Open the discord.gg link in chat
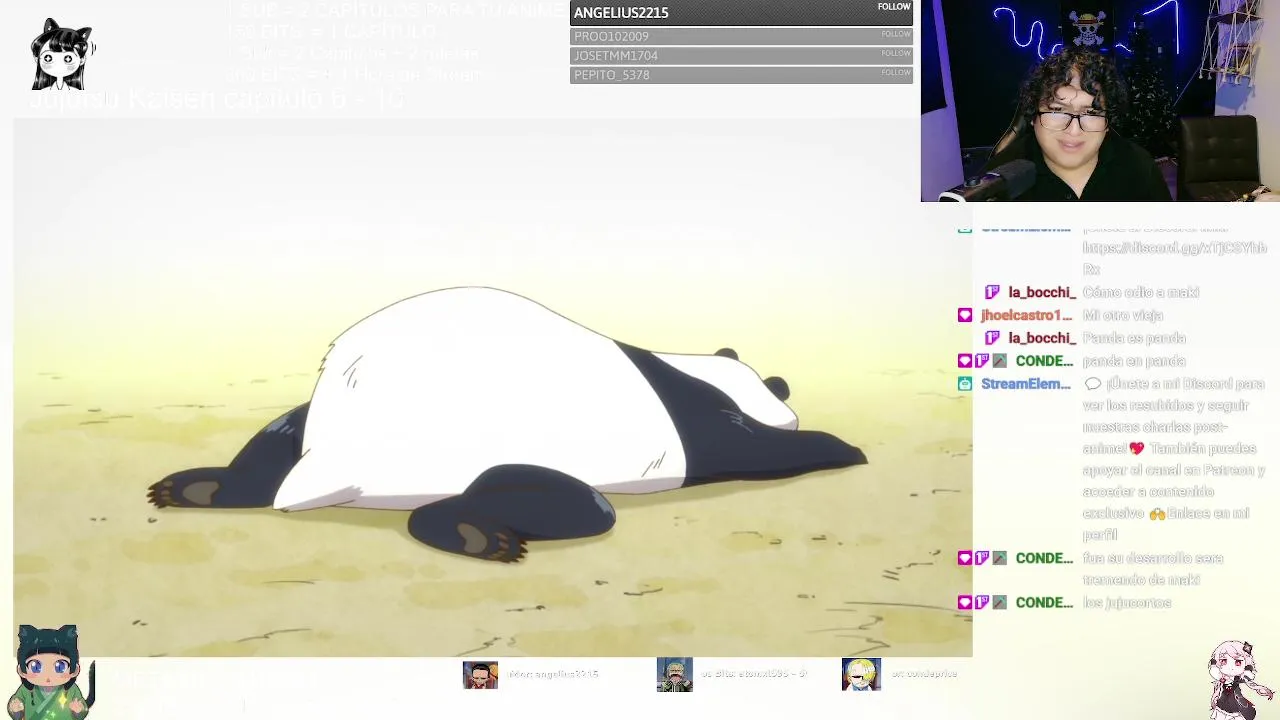 [1175, 258]
